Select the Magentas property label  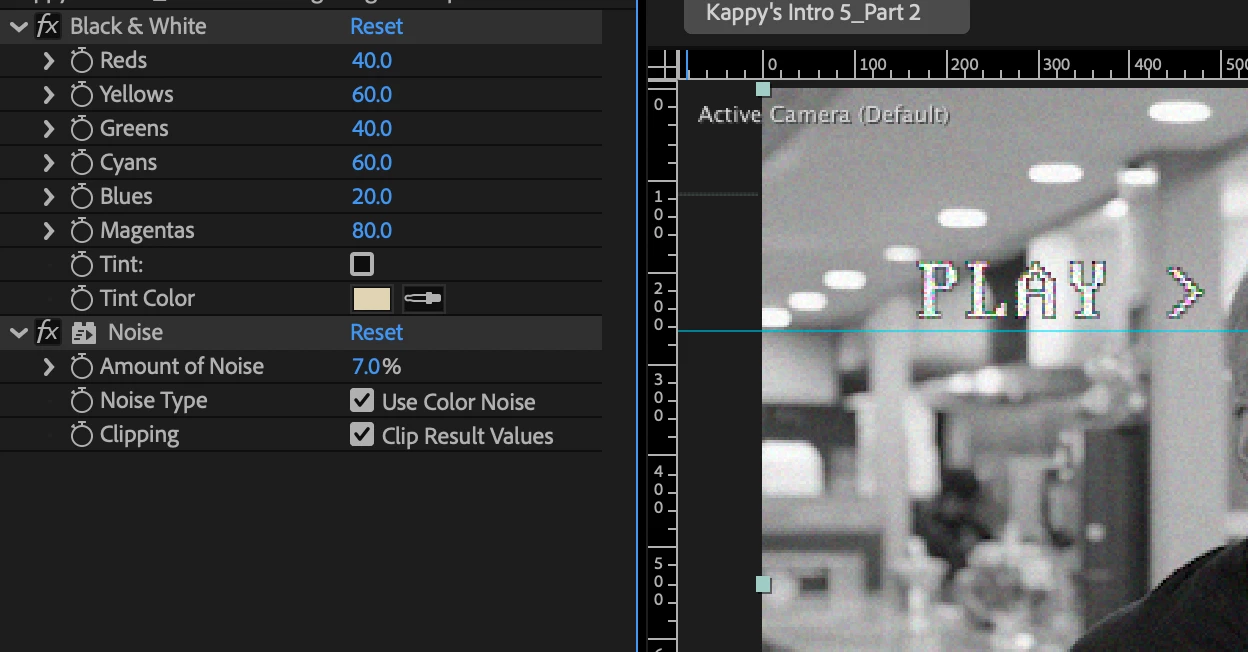(147, 231)
